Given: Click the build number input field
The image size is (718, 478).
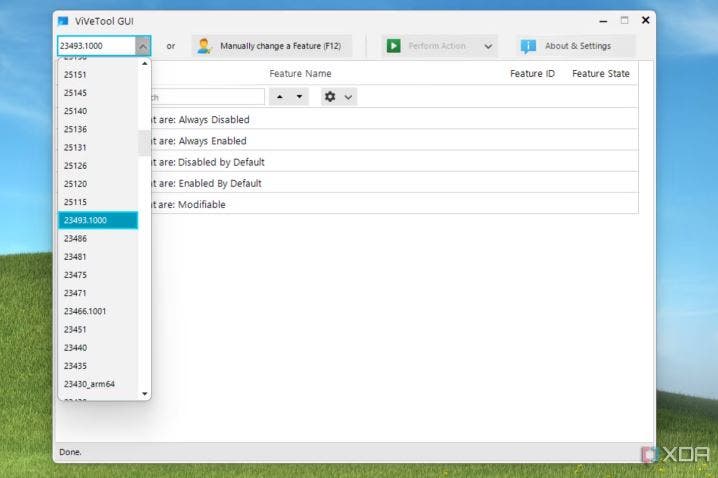Looking at the screenshot, I should click(x=97, y=46).
